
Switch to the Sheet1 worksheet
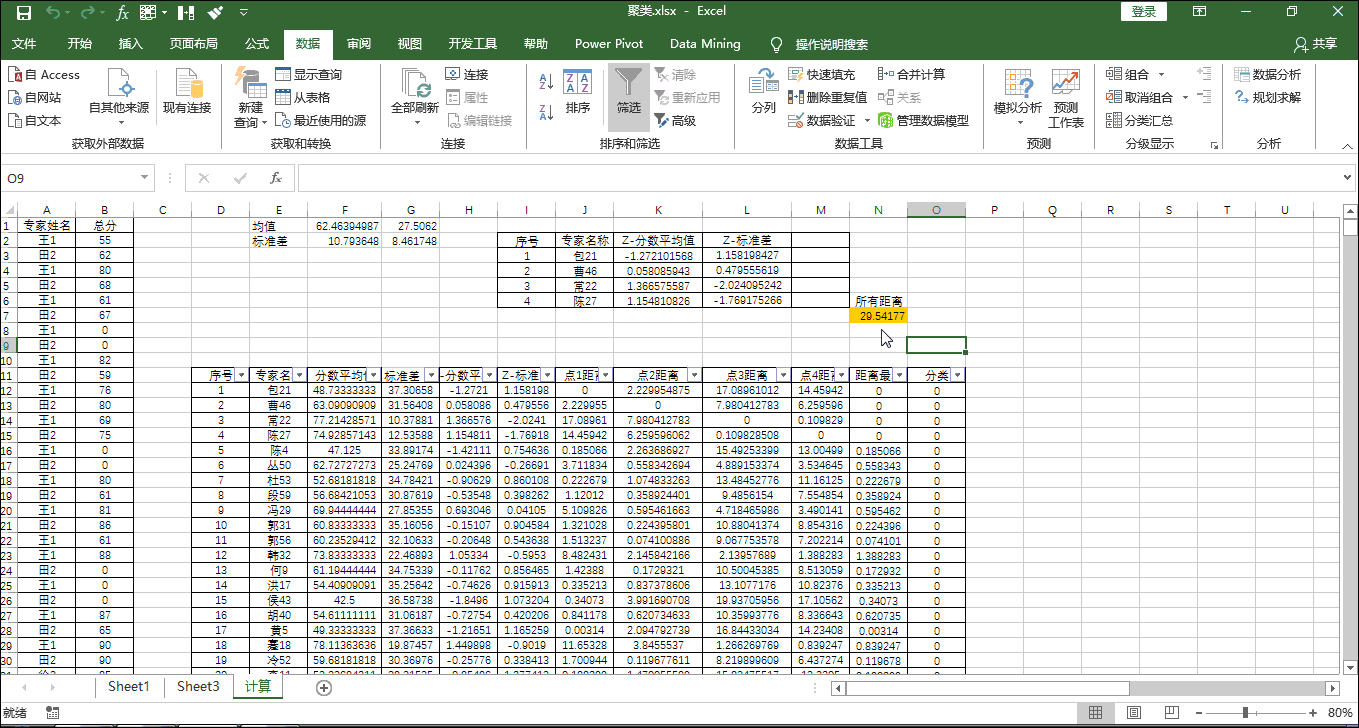pyautogui.click(x=128, y=688)
